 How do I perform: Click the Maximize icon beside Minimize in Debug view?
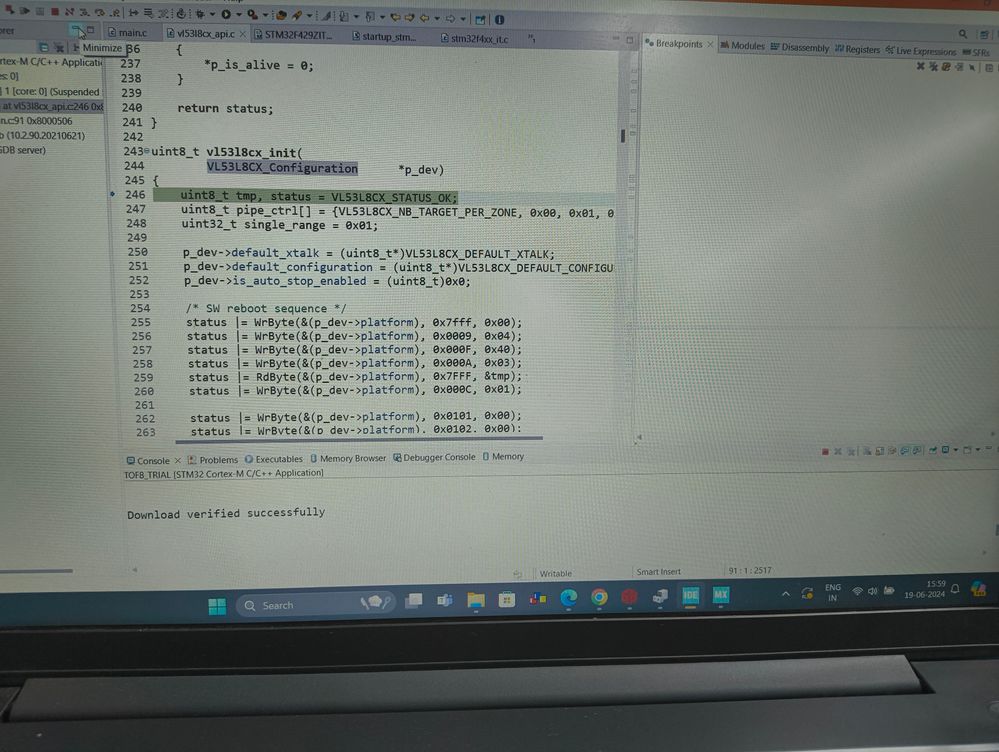(90, 29)
